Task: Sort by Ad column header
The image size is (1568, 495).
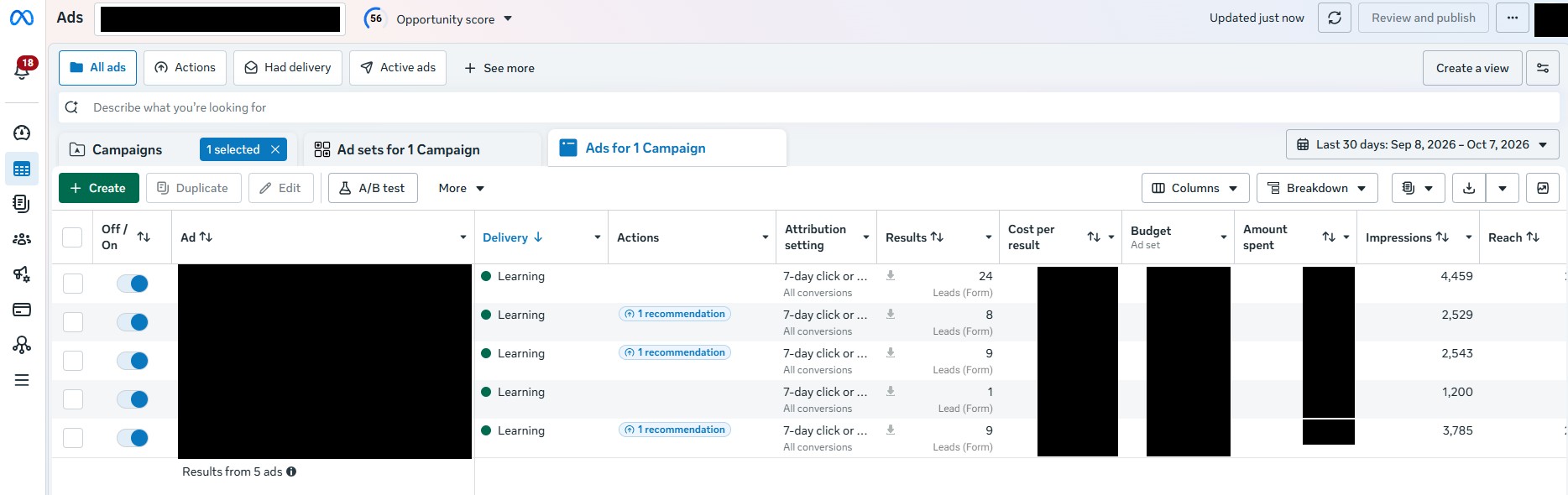Action: point(196,237)
